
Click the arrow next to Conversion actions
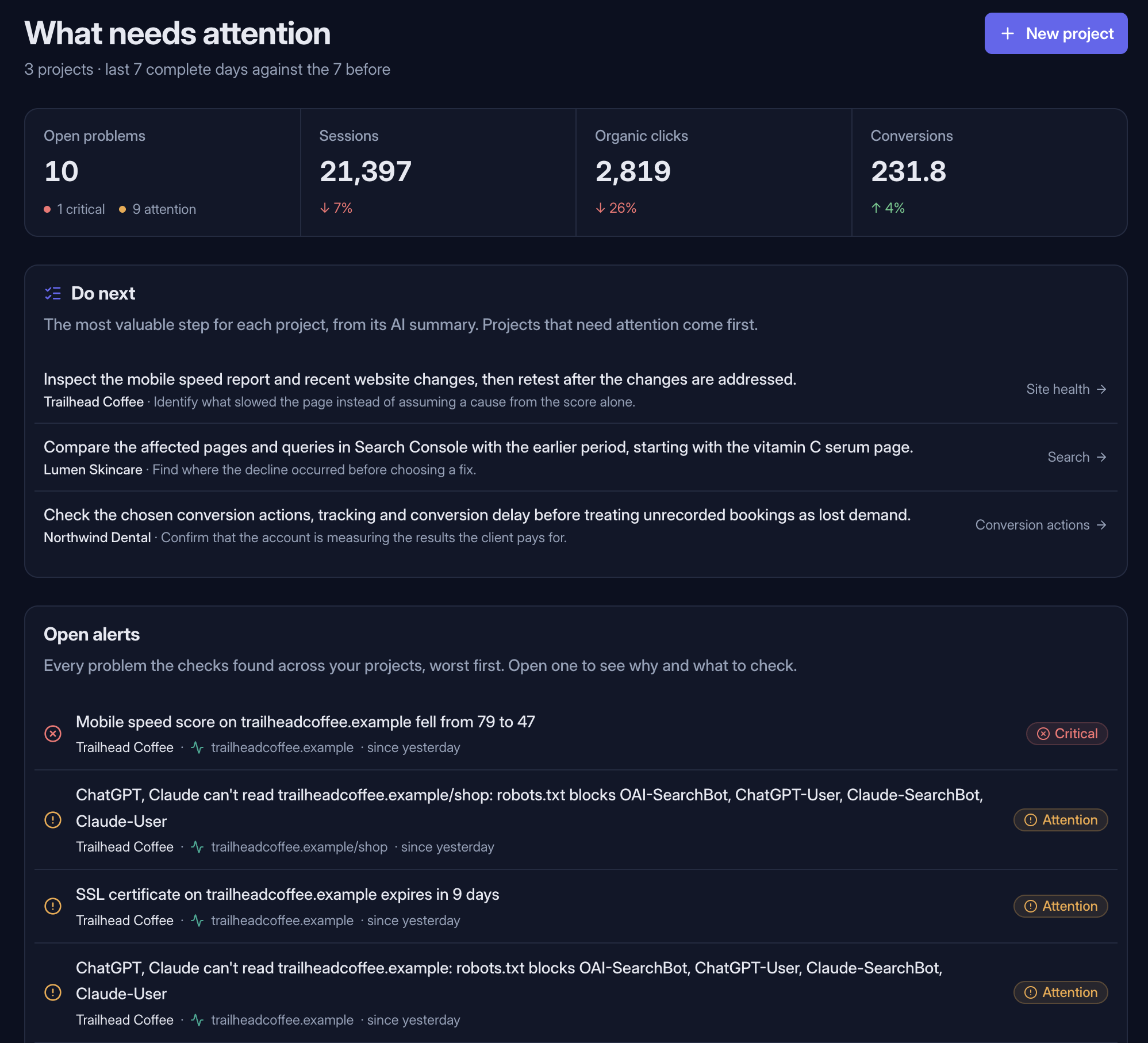(1101, 525)
